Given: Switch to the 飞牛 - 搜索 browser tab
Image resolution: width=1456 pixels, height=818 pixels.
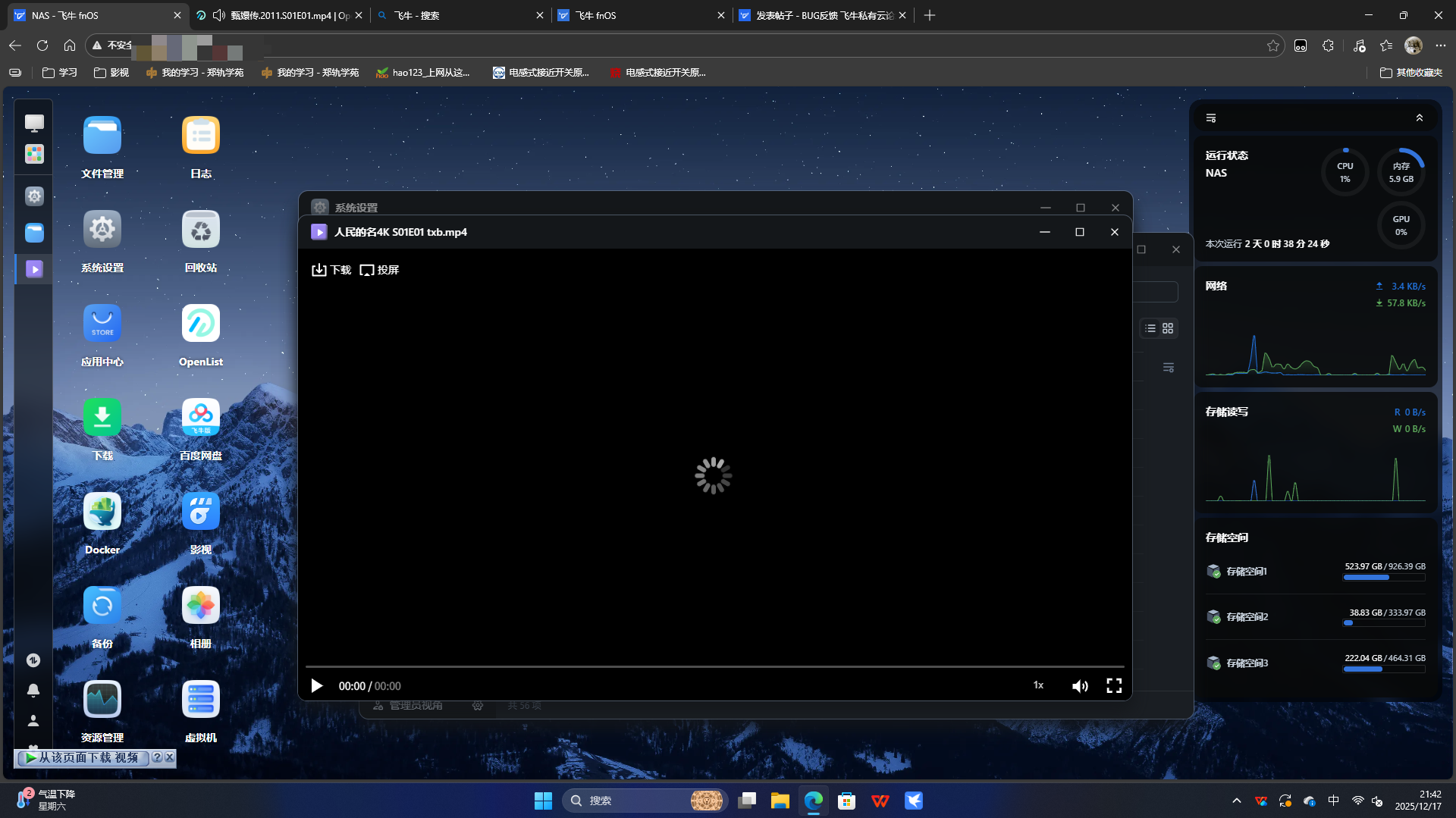Looking at the screenshot, I should [x=460, y=15].
